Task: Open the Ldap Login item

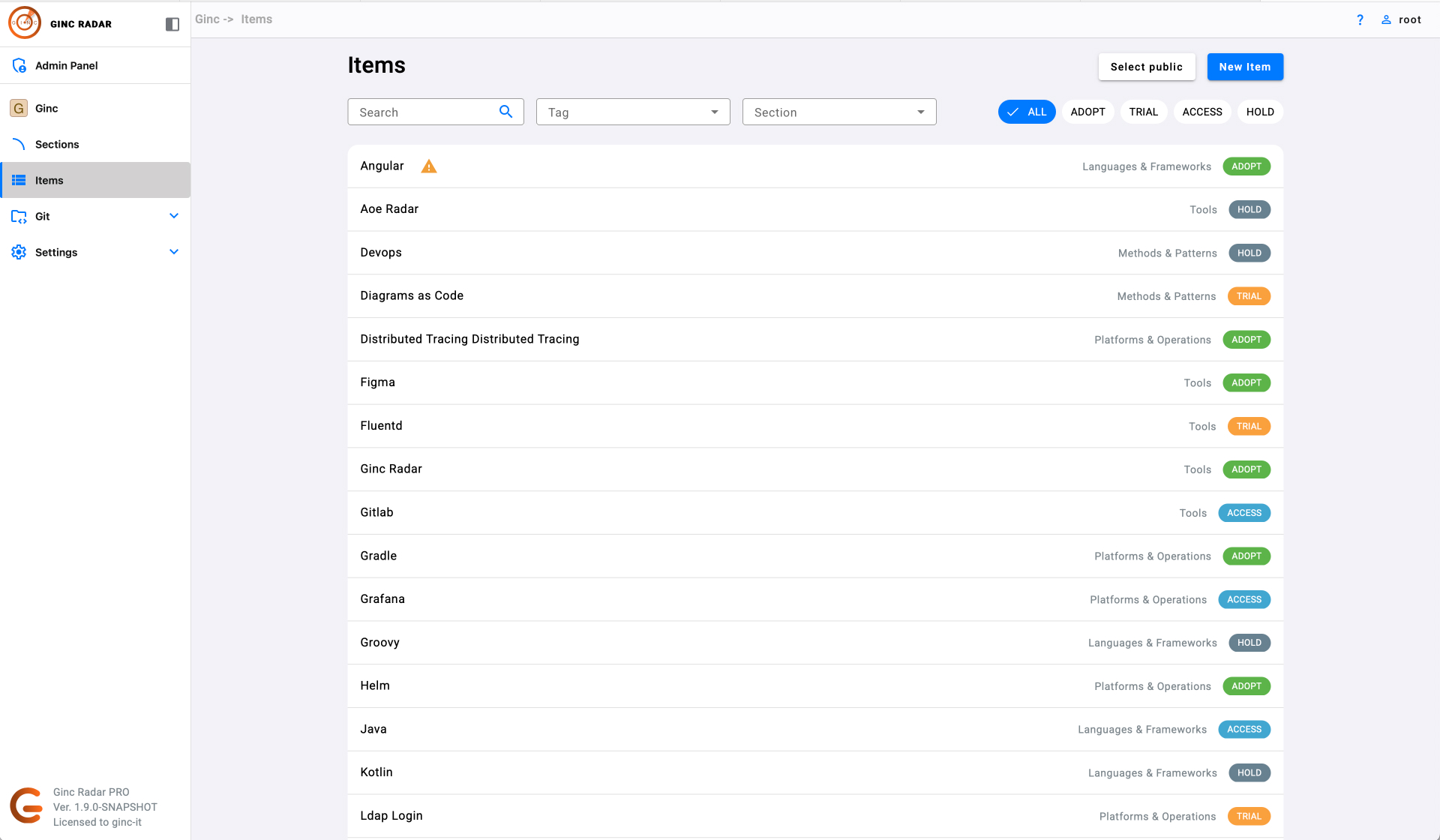Action: (815, 816)
